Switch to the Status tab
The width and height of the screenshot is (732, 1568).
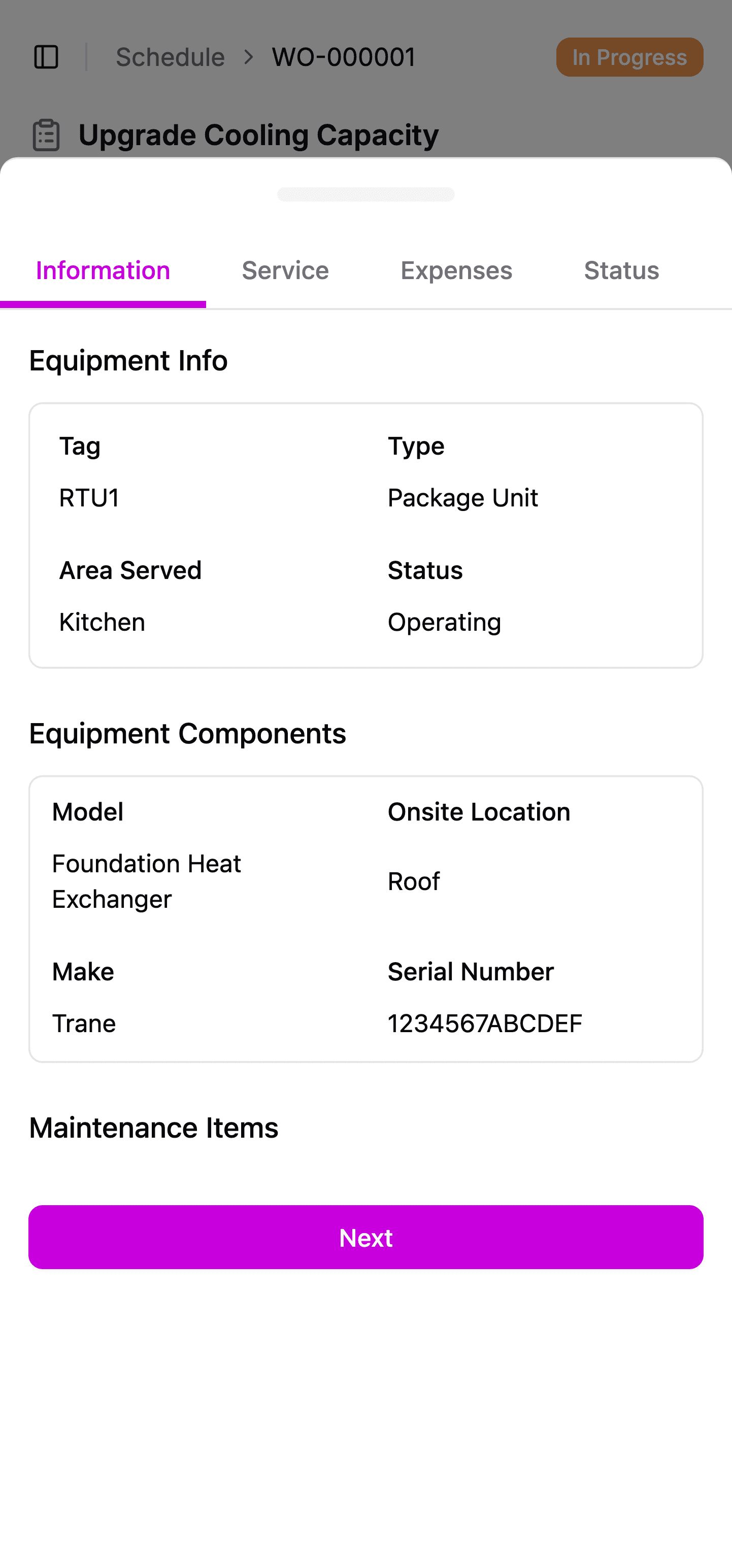(x=621, y=271)
